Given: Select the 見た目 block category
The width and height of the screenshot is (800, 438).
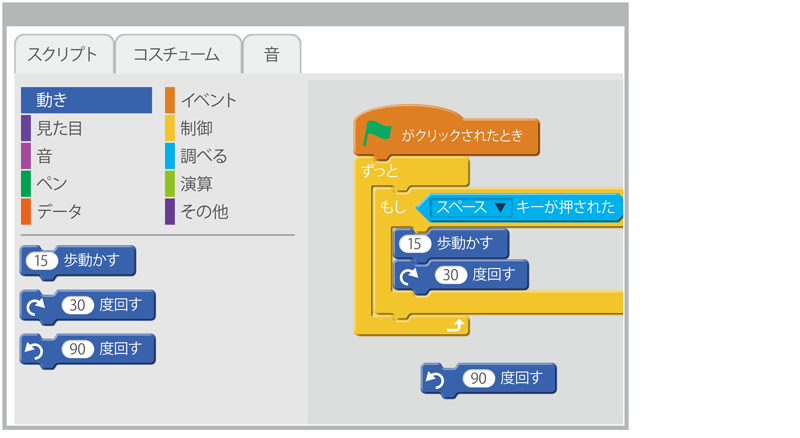Looking at the screenshot, I should coord(52,128).
